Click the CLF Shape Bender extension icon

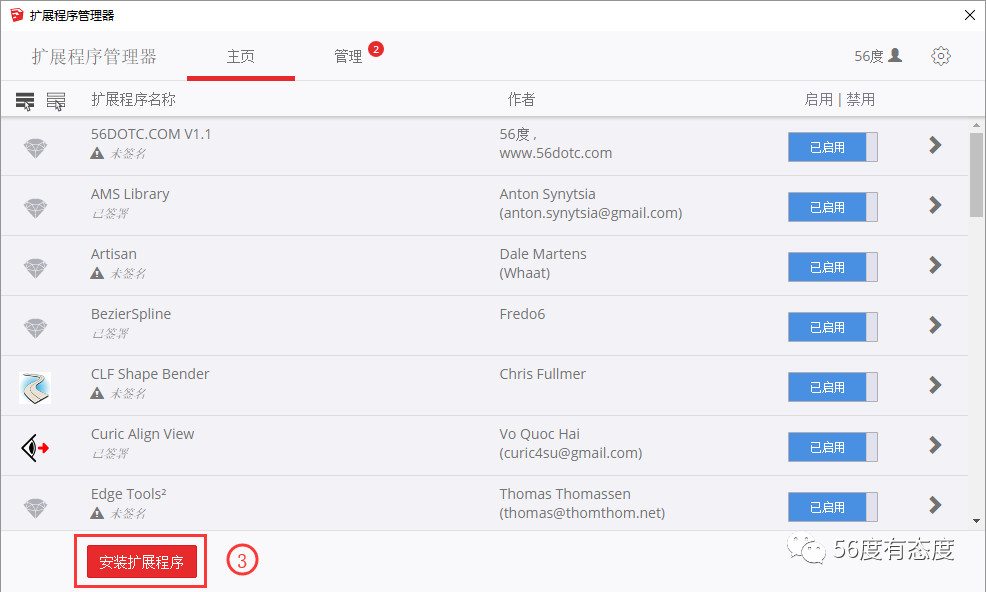point(35,387)
